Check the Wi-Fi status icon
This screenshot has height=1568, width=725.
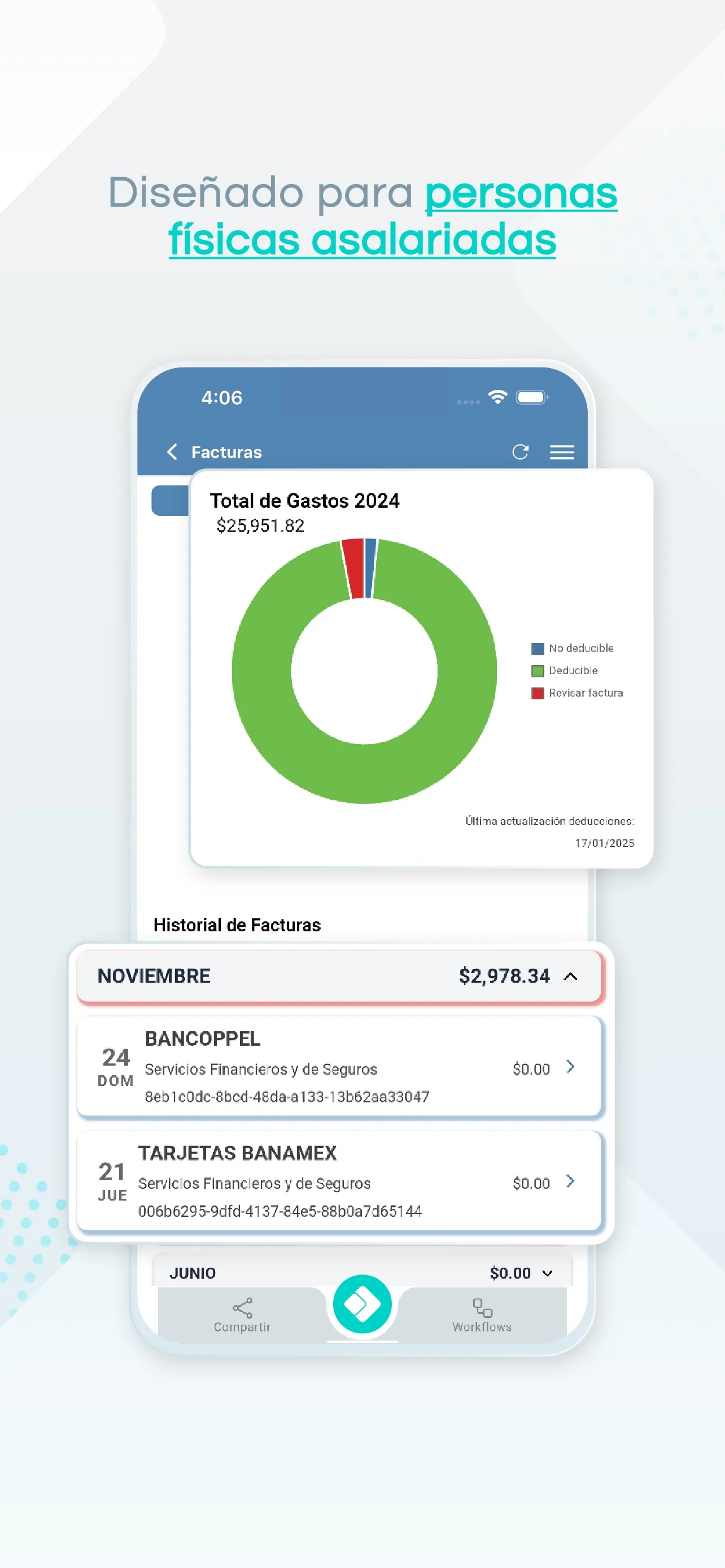(x=498, y=397)
